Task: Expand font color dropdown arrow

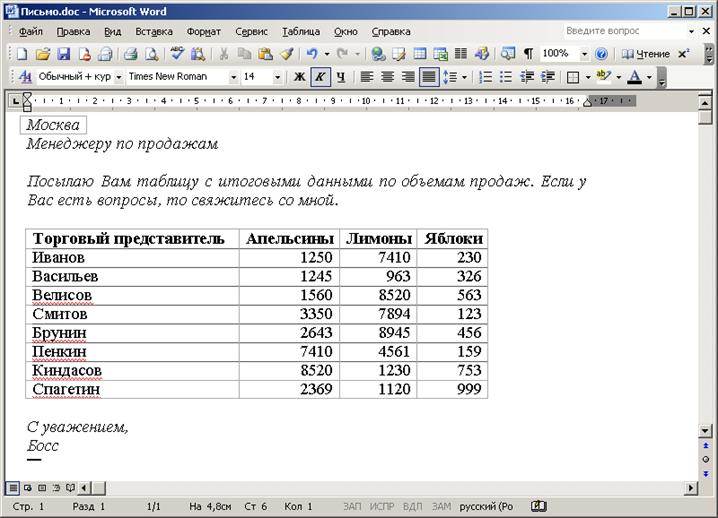Action: [649, 77]
